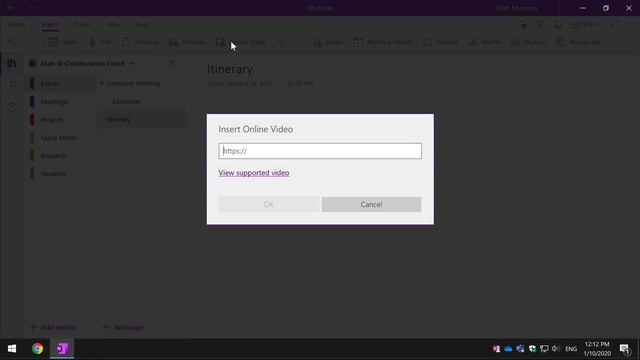This screenshot has width=640, height=360.
Task: Click the Share button at top right
Action: (584, 24)
